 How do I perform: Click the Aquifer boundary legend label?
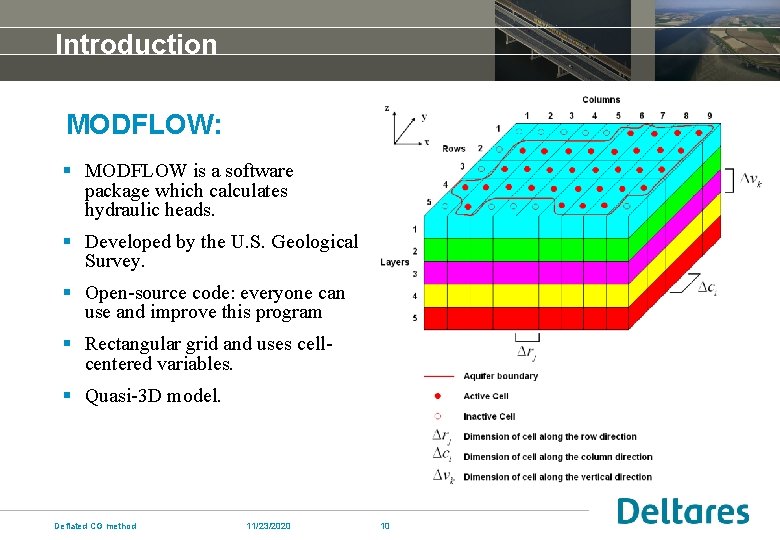tap(500, 376)
